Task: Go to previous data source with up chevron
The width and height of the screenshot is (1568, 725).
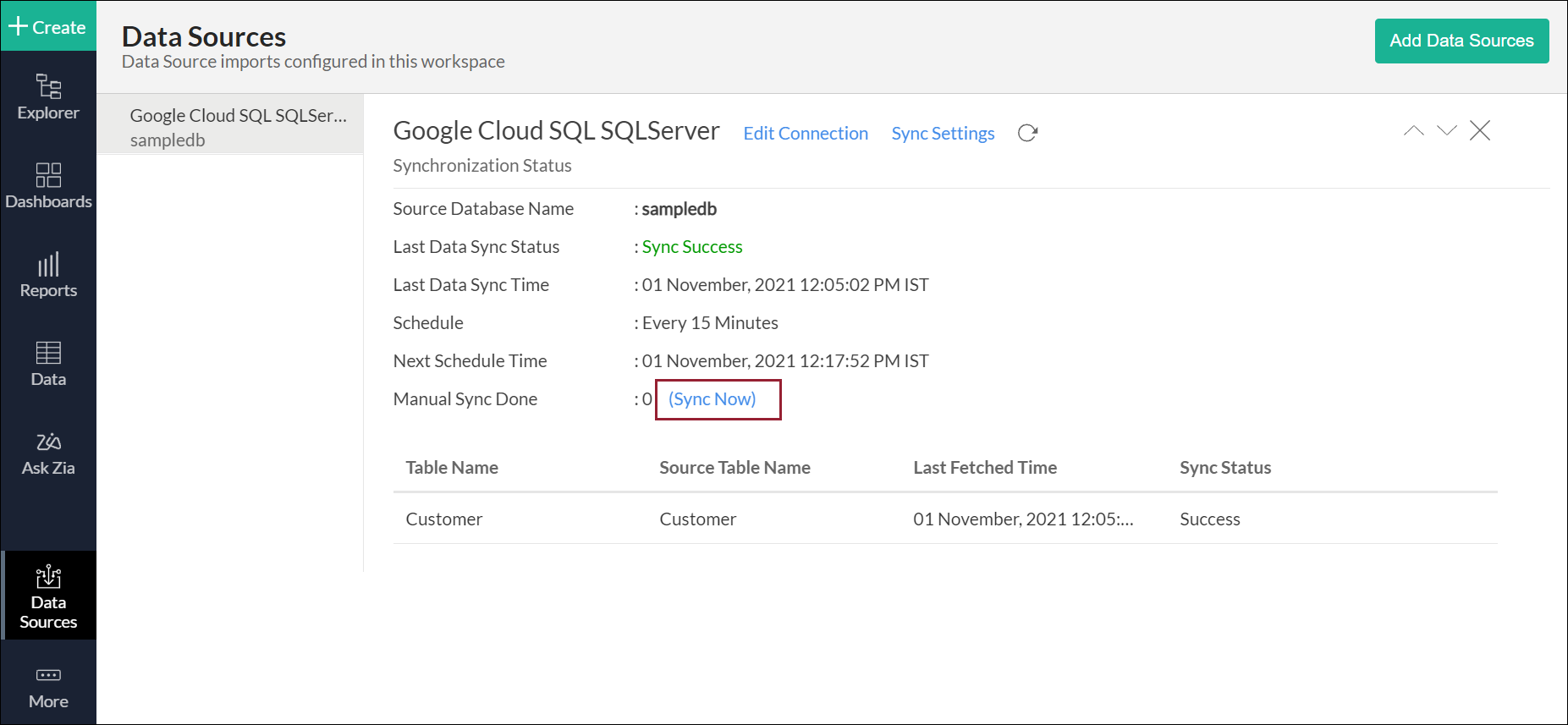Action: (x=1413, y=130)
